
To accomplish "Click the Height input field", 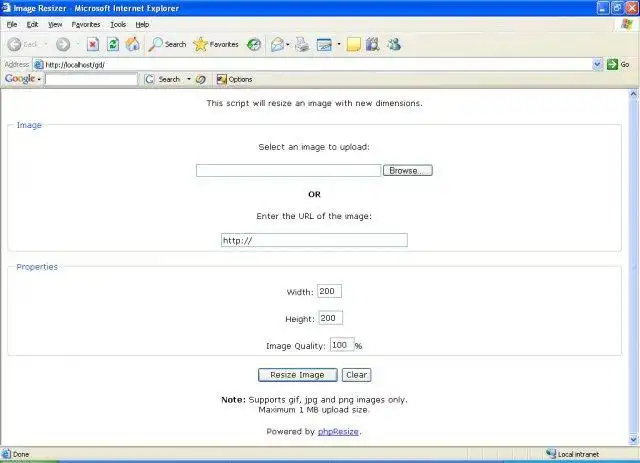I will 331,318.
